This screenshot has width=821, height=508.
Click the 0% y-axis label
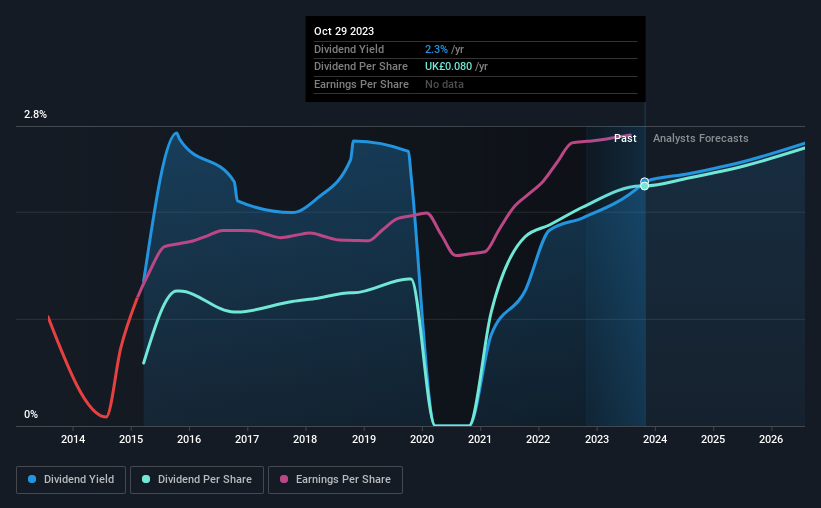coord(31,414)
